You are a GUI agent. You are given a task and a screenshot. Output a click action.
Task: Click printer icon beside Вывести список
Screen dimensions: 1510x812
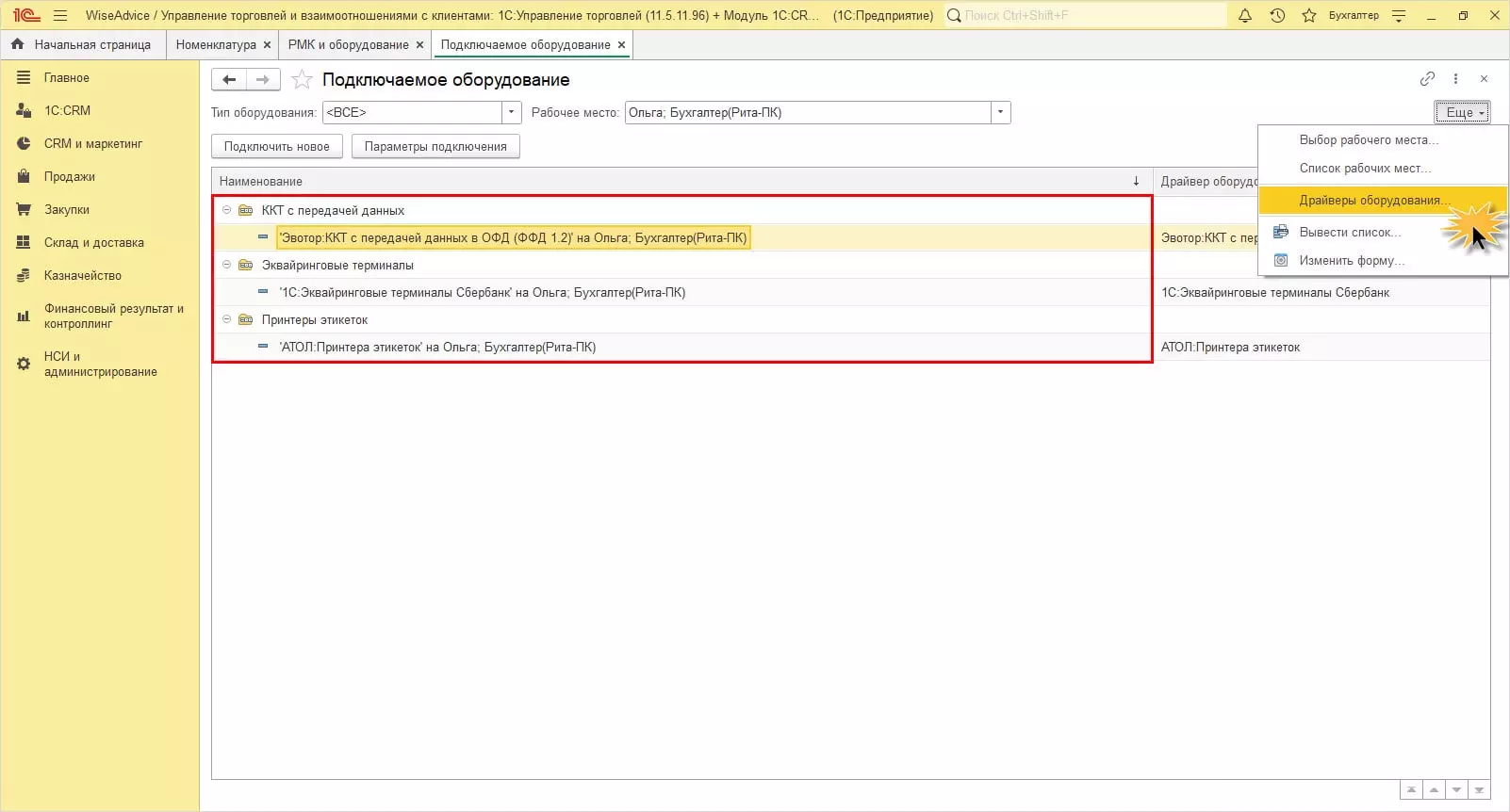[x=1281, y=232]
